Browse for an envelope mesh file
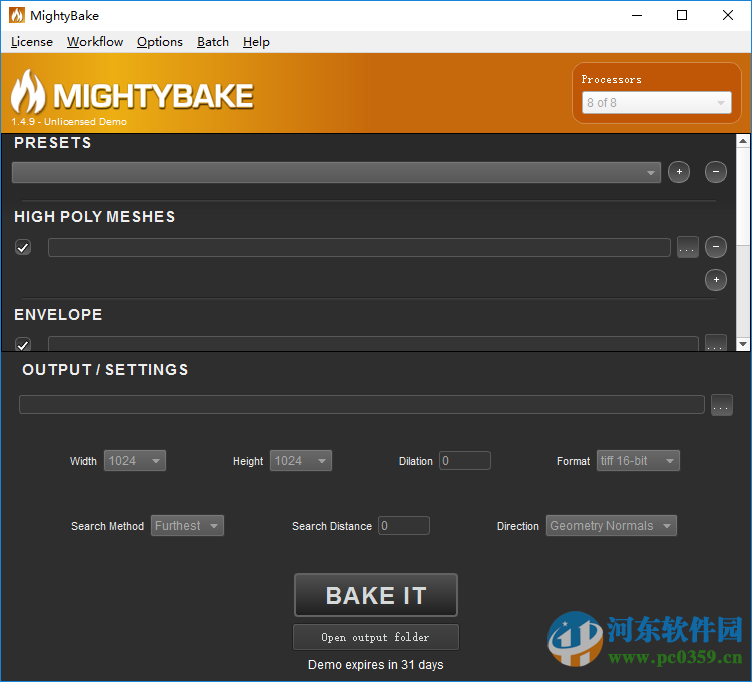 (716, 343)
